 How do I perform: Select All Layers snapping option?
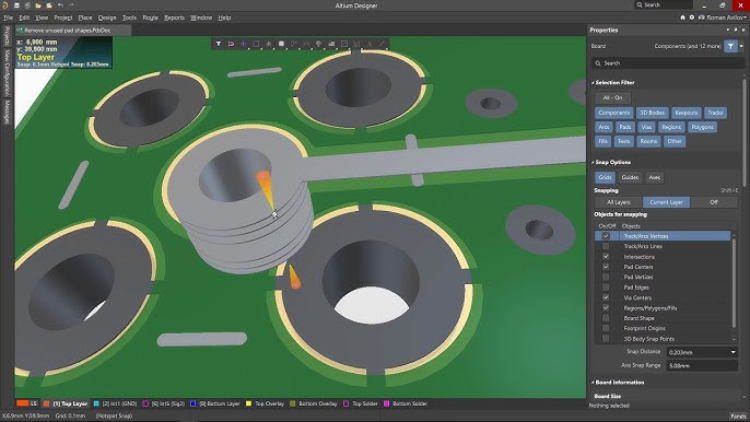tap(618, 202)
